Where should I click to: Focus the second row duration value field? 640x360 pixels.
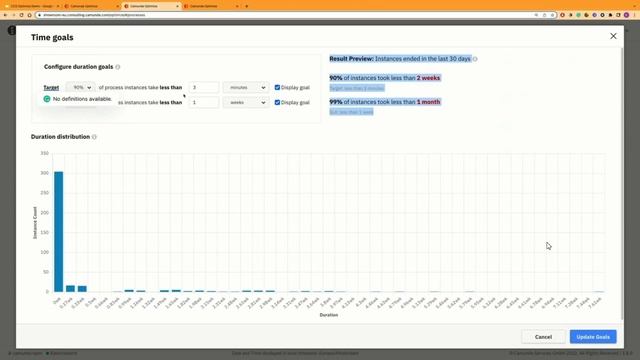click(204, 102)
